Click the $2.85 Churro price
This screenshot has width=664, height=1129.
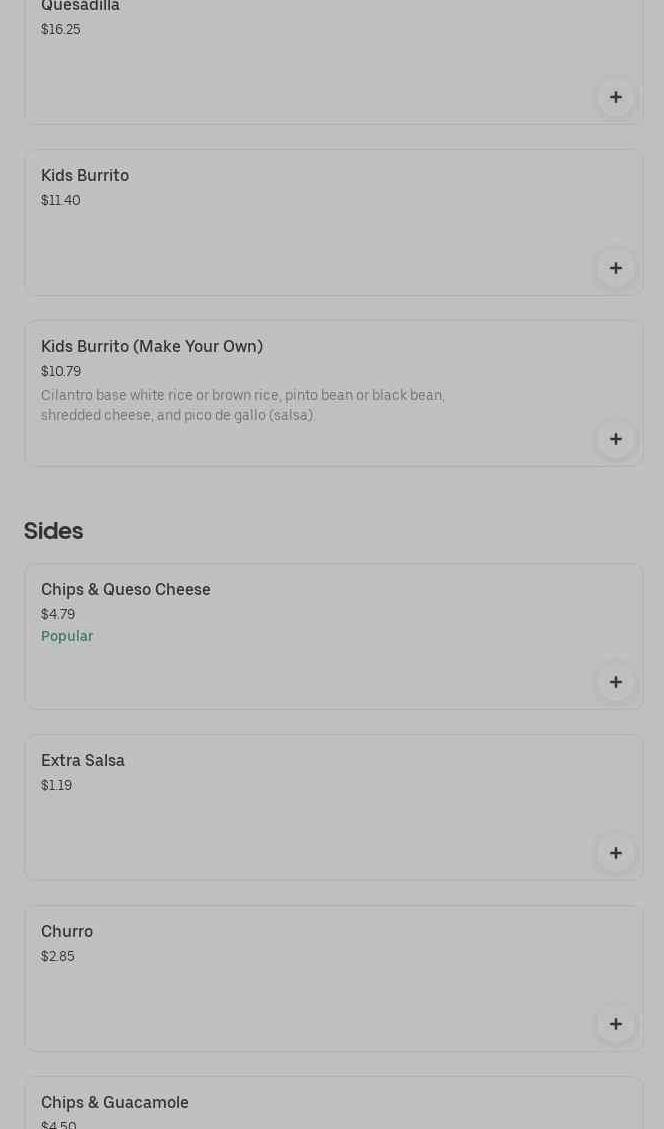58,957
